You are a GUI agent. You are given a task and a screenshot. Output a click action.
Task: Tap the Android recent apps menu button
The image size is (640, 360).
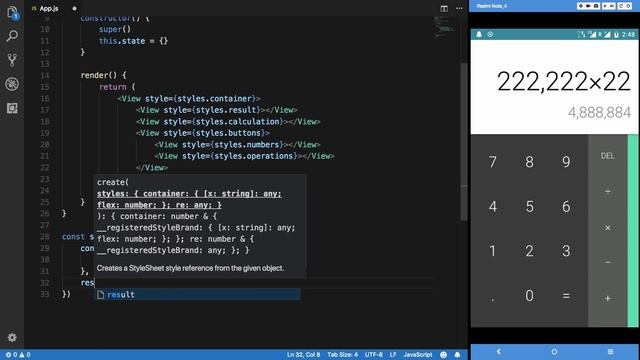pos(610,351)
